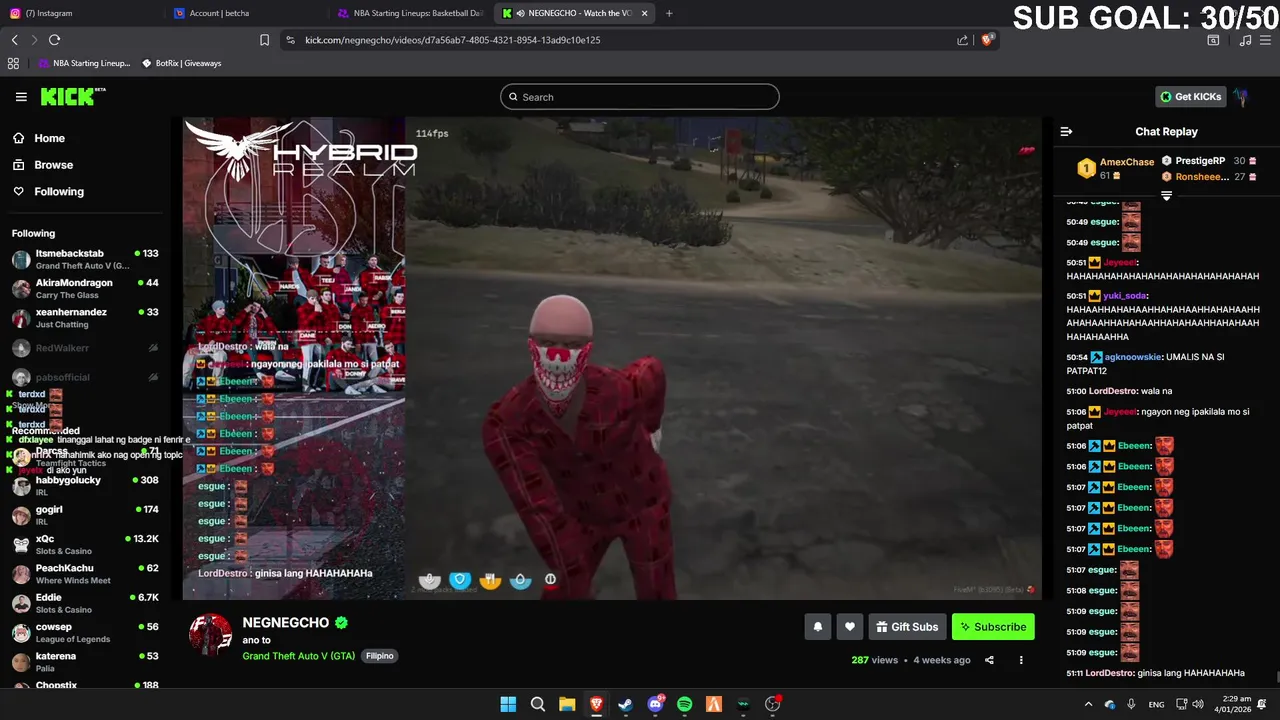Reload the current page
Viewport: 1280px width, 720px height.
click(x=54, y=40)
